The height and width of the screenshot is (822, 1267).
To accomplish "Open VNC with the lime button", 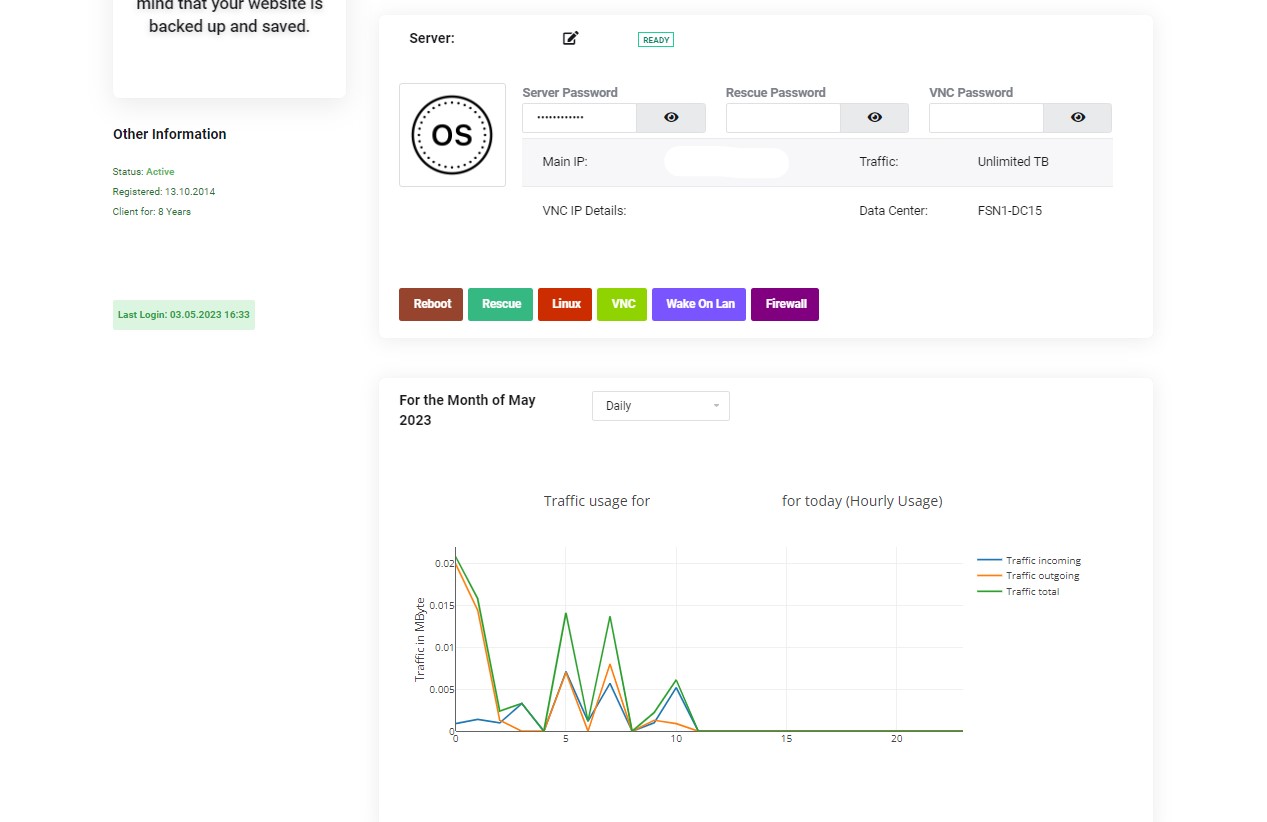I will [622, 304].
